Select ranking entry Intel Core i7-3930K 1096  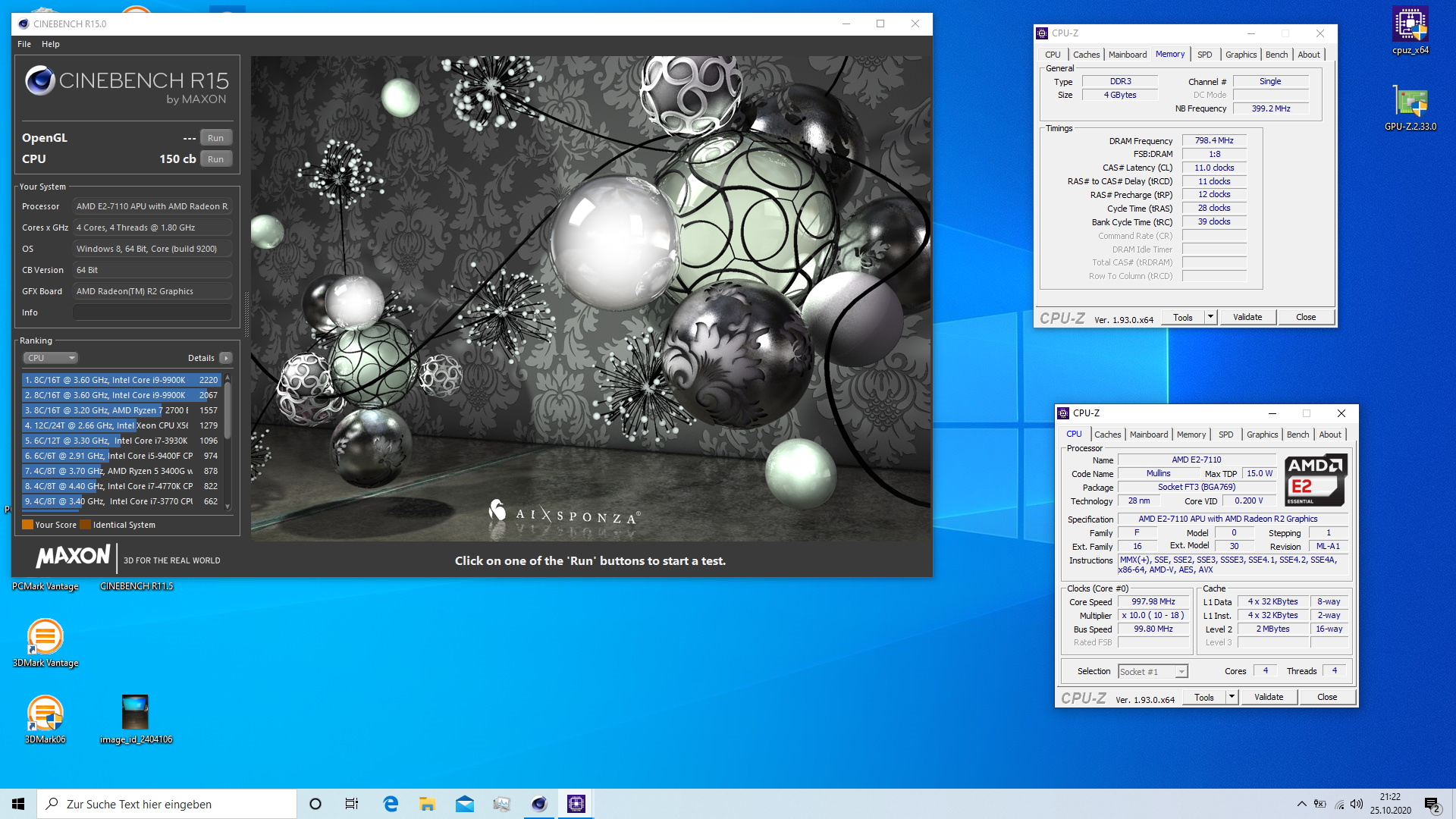click(x=121, y=441)
